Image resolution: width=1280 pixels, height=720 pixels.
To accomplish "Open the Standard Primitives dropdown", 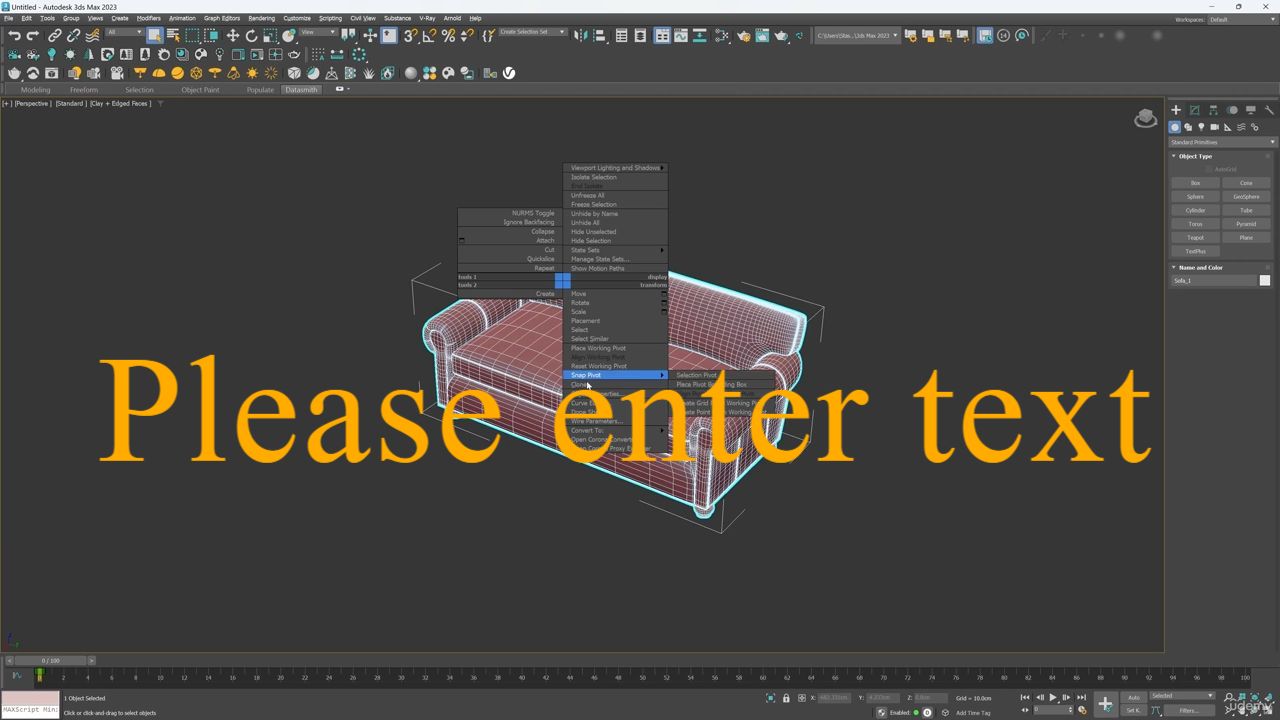I will pyautogui.click(x=1222, y=142).
